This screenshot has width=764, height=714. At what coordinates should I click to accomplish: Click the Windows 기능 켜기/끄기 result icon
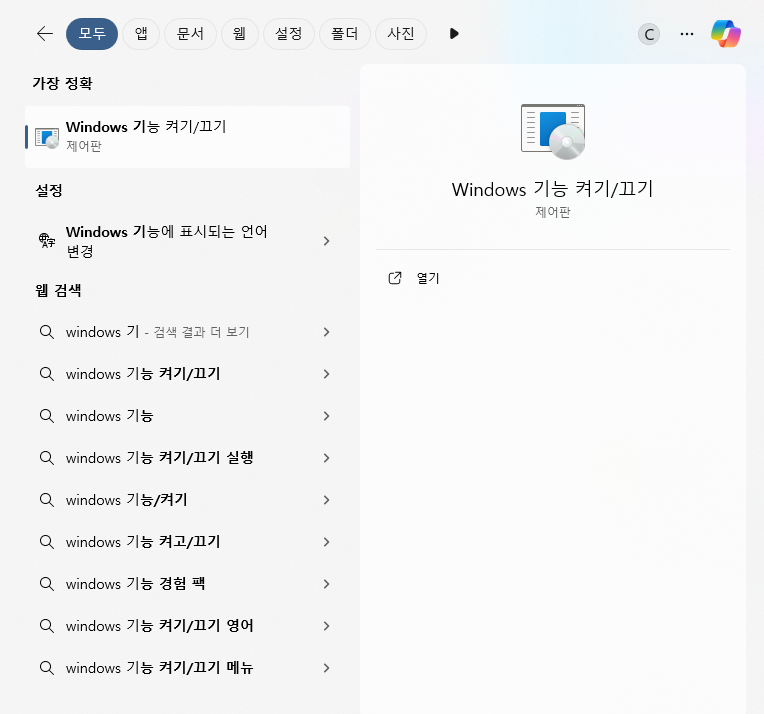pos(47,137)
